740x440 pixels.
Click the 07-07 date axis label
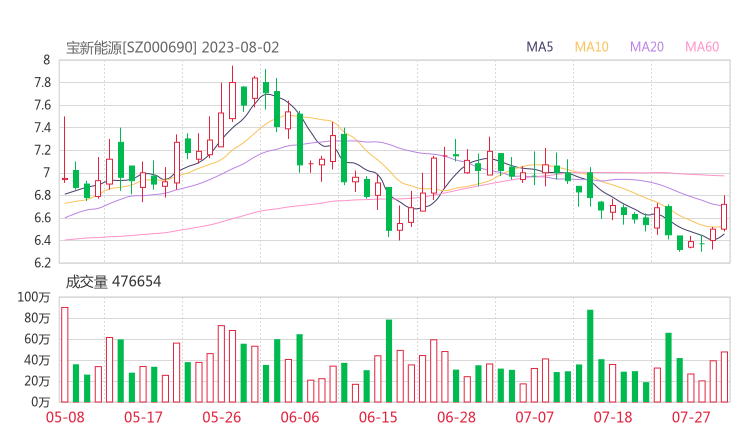pos(534,417)
